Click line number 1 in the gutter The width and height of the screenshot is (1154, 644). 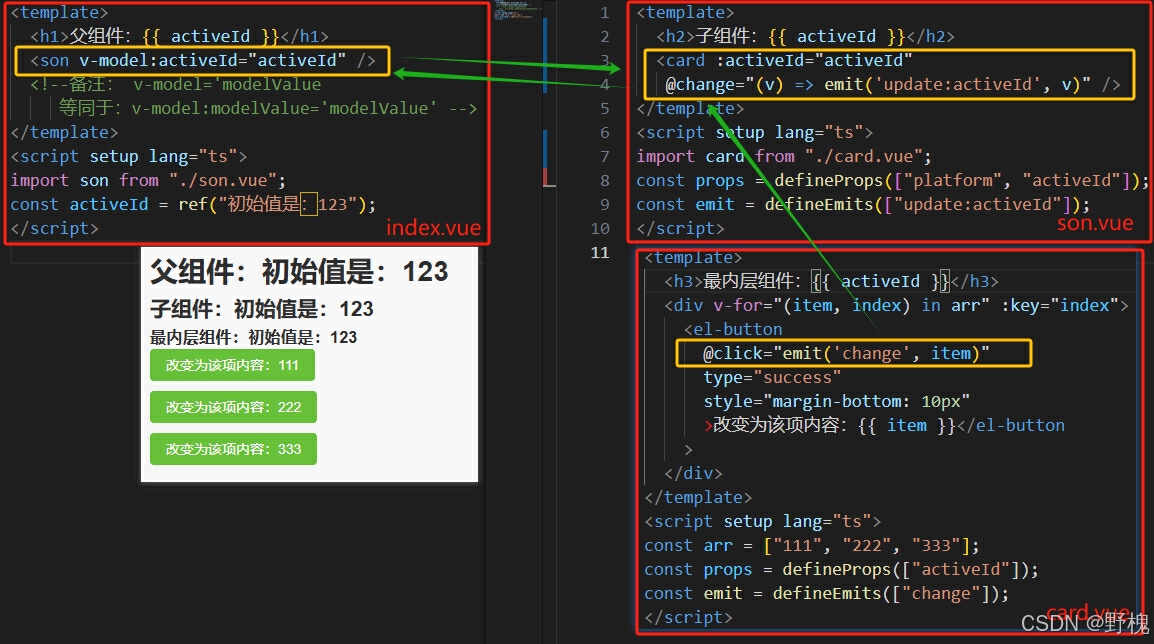(x=604, y=13)
